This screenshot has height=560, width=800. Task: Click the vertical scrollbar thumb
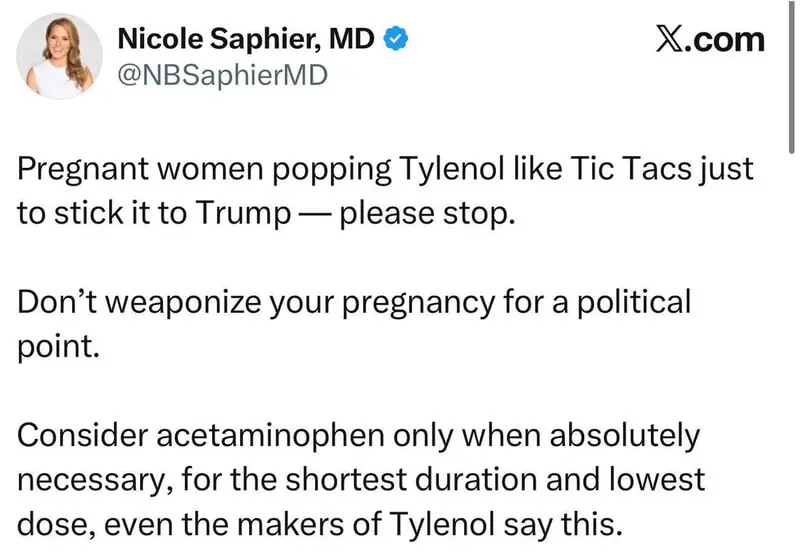(x=791, y=77)
